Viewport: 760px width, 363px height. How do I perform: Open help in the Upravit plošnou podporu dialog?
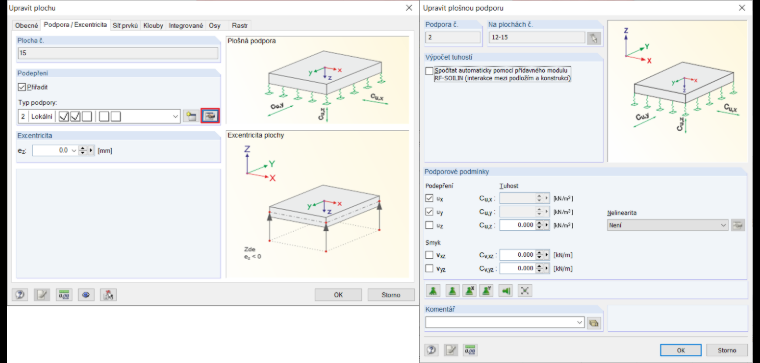[432, 349]
